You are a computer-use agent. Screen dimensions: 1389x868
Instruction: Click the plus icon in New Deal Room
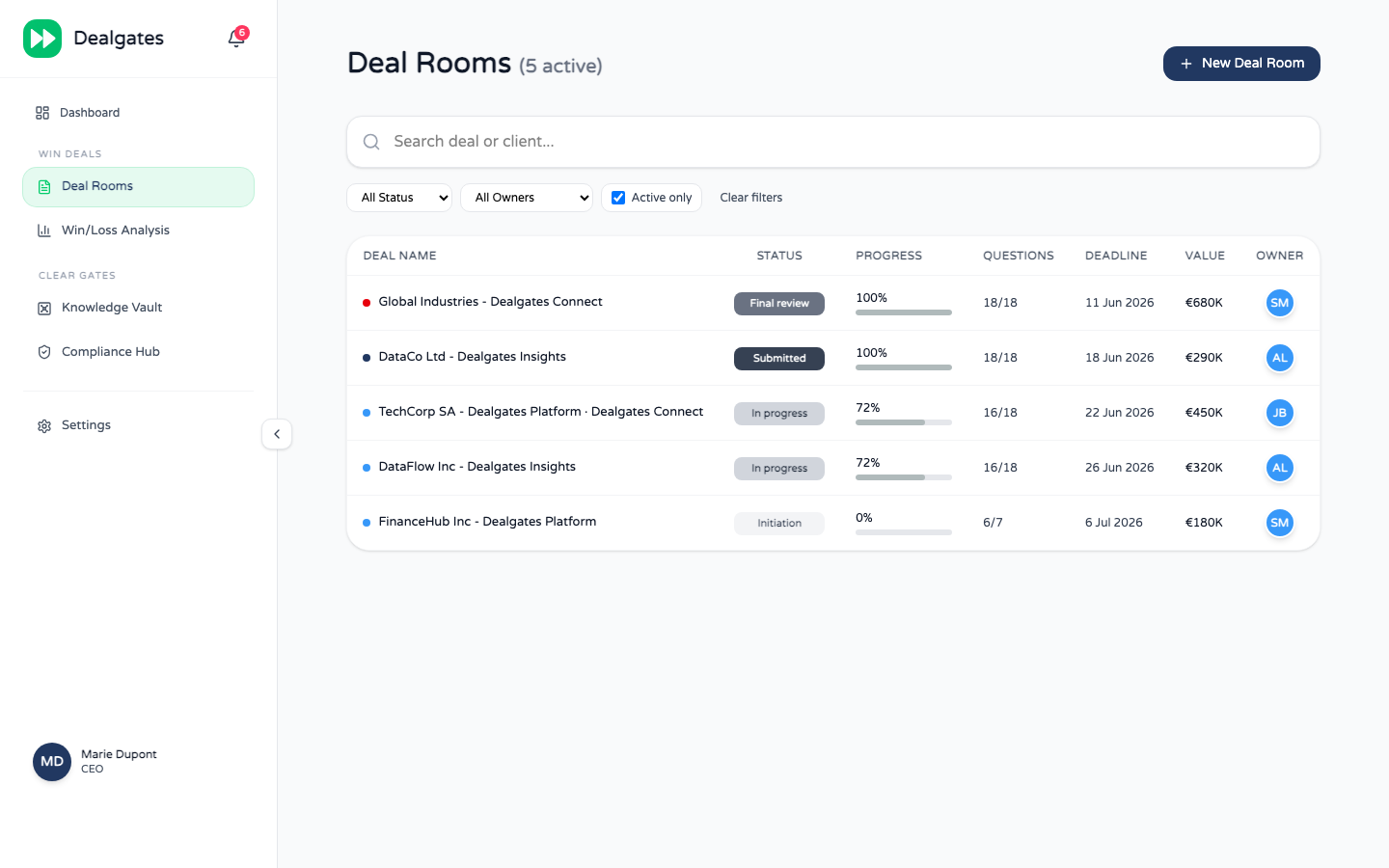pyautogui.click(x=1186, y=64)
